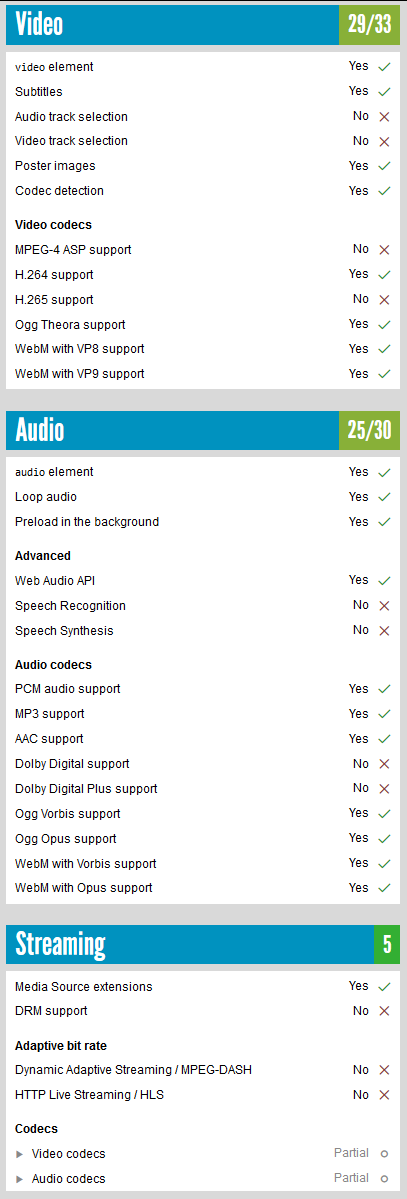407x1199 pixels.
Task: Expand the Audio codecs disclosure triangle under Streaming
Action: point(20,1179)
